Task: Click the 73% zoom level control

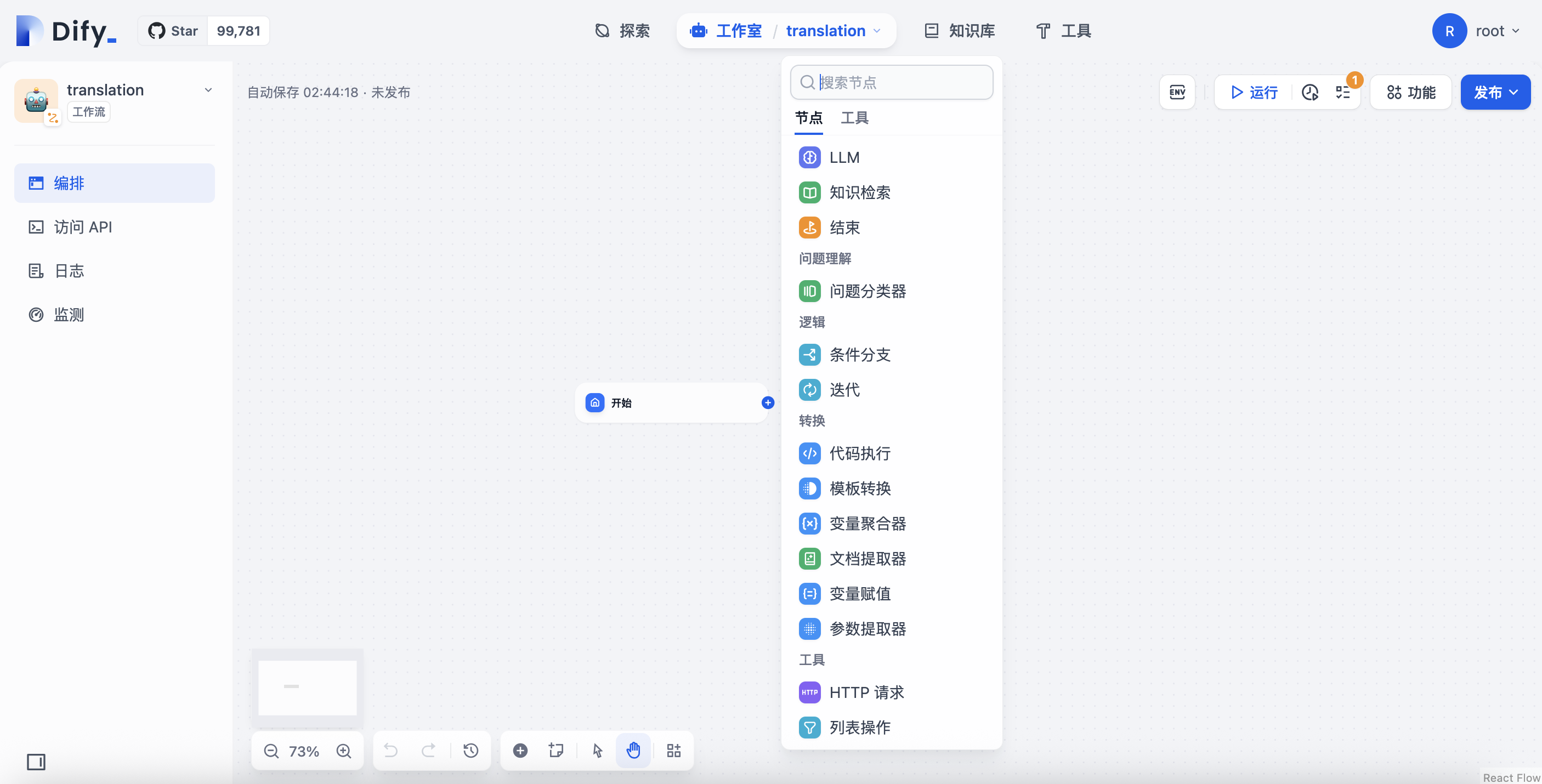Action: coord(304,750)
